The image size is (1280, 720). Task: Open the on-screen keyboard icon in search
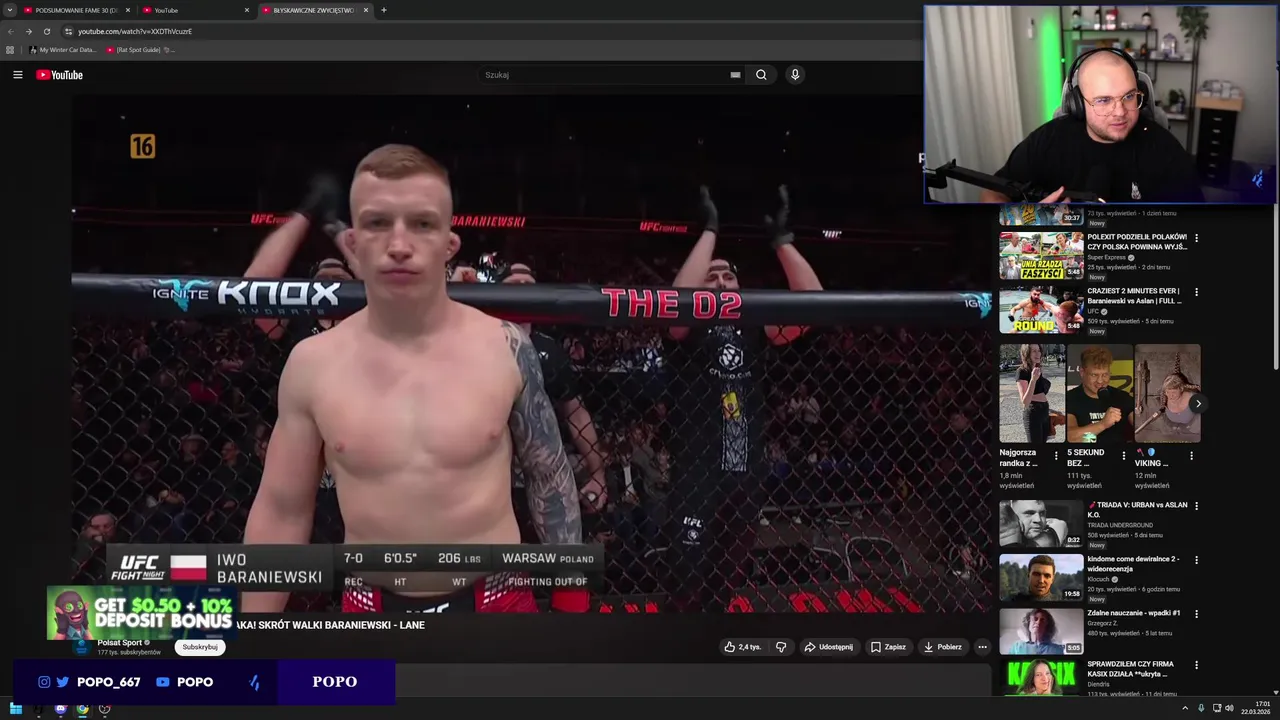735,75
